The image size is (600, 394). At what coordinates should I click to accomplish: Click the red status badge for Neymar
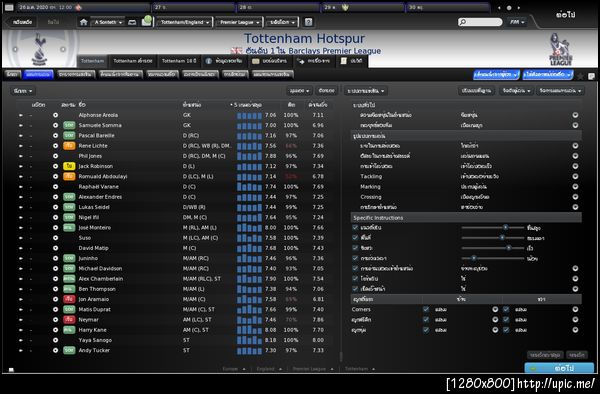click(69, 319)
